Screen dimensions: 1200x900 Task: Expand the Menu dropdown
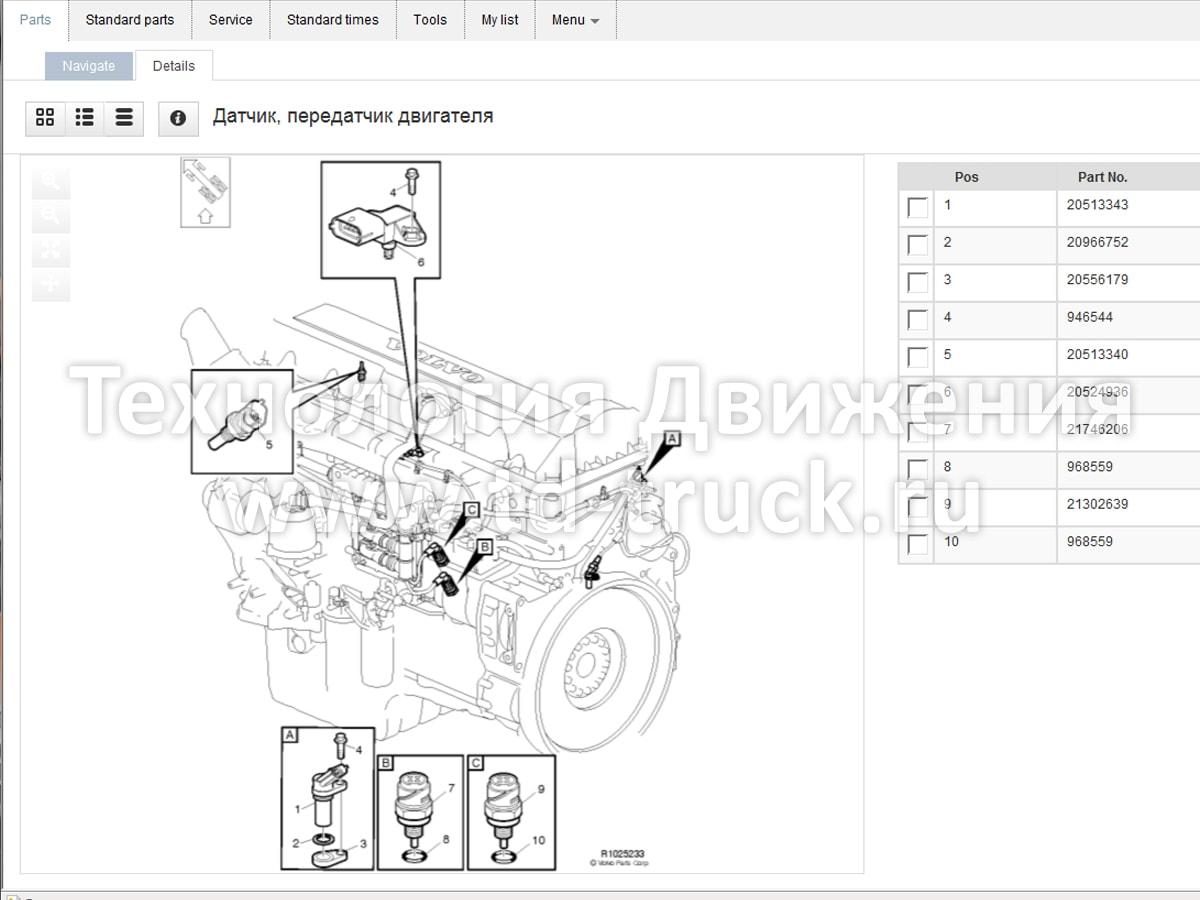click(x=575, y=20)
